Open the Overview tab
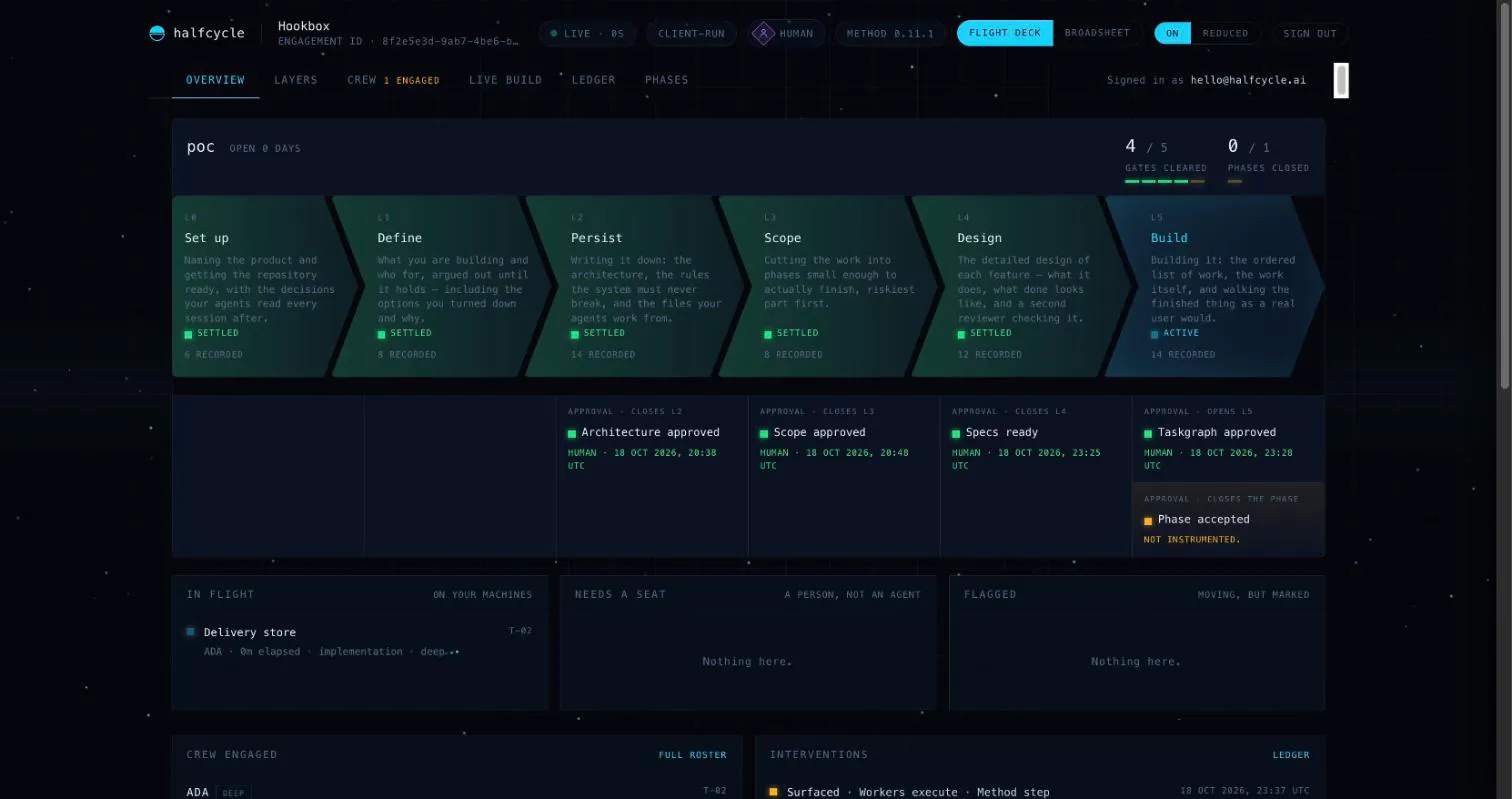This screenshot has height=799, width=1512. pos(215,80)
